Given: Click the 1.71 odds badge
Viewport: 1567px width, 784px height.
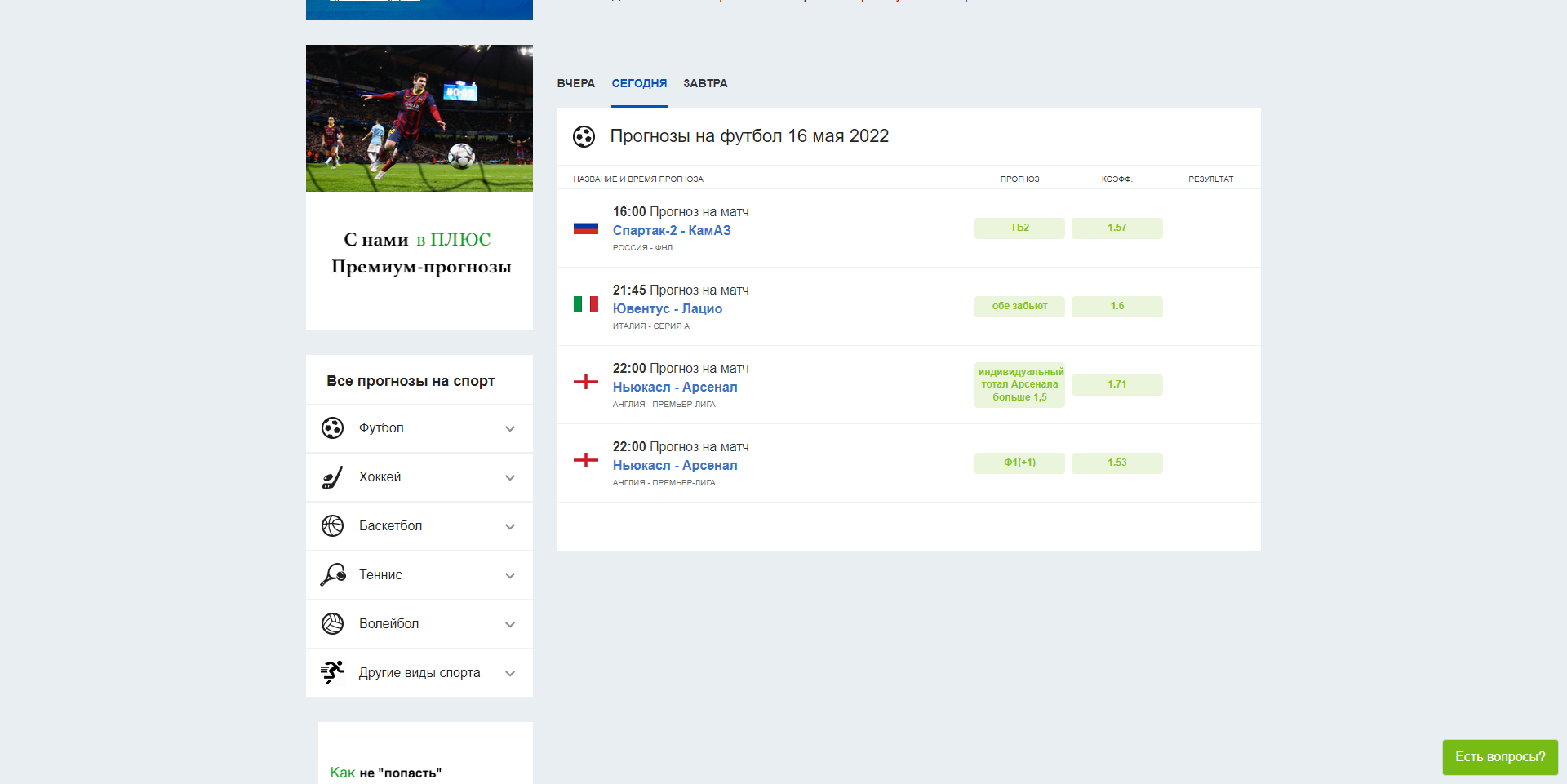Looking at the screenshot, I should (x=1116, y=384).
